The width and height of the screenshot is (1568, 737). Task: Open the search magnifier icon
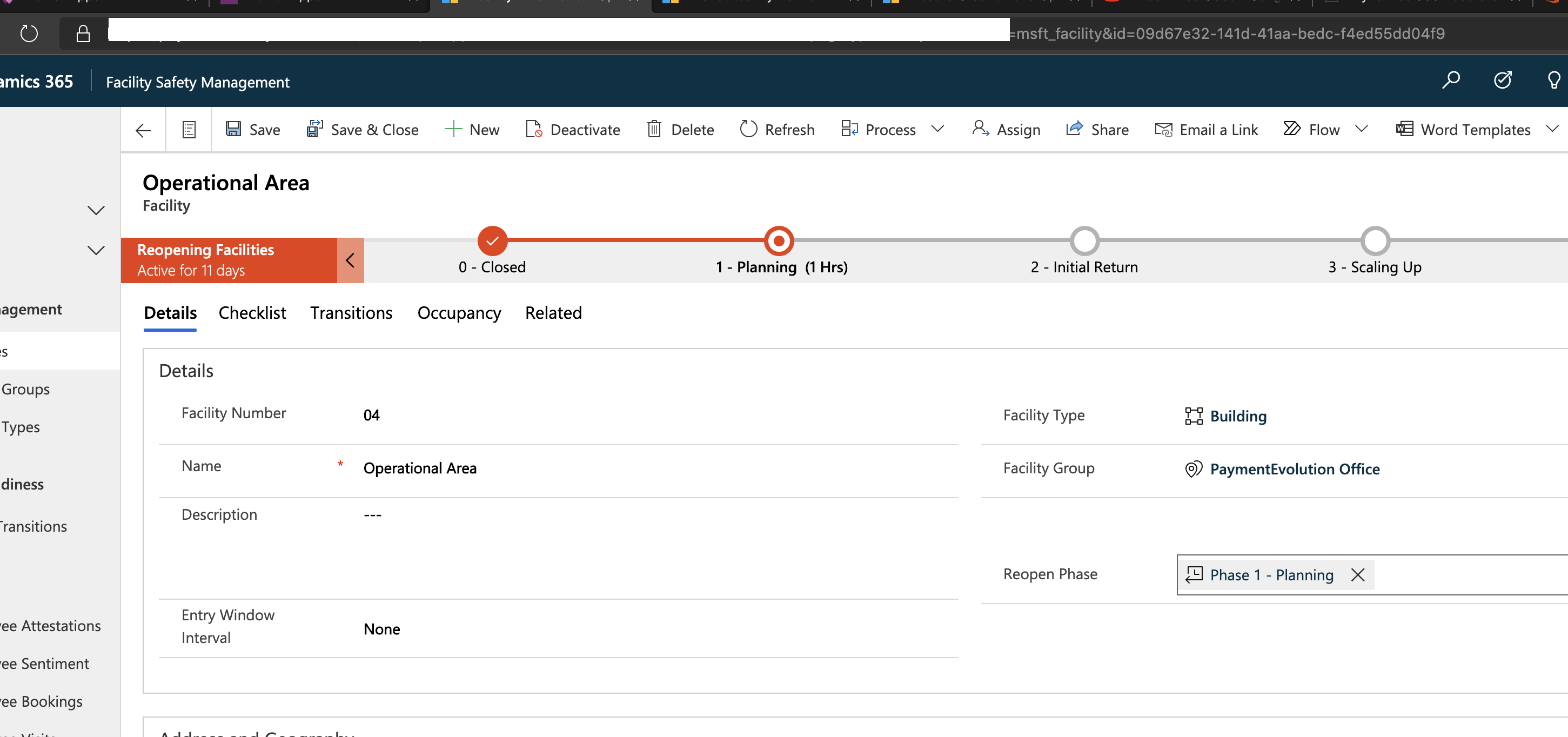pyautogui.click(x=1451, y=80)
